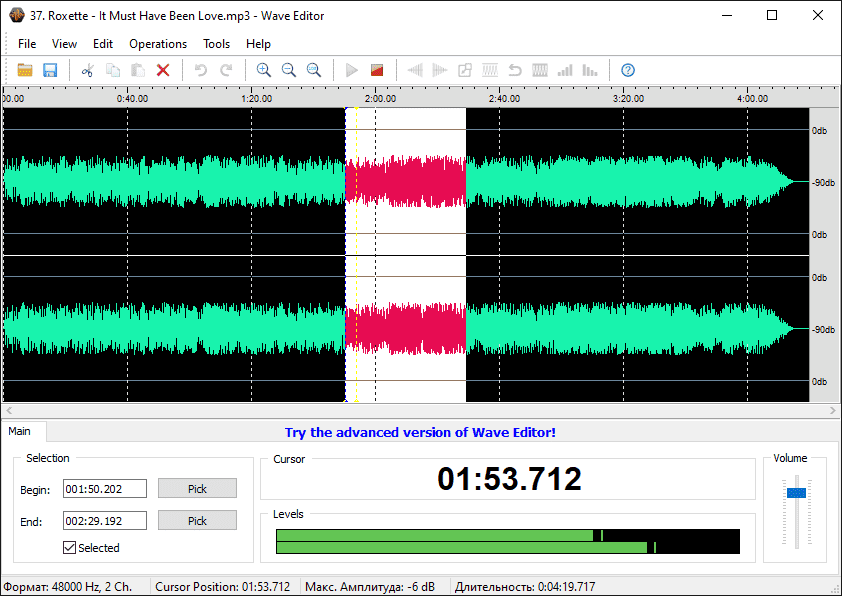Click the Zoom Out magnifier icon
Image resolution: width=842 pixels, height=596 pixels.
289,70
